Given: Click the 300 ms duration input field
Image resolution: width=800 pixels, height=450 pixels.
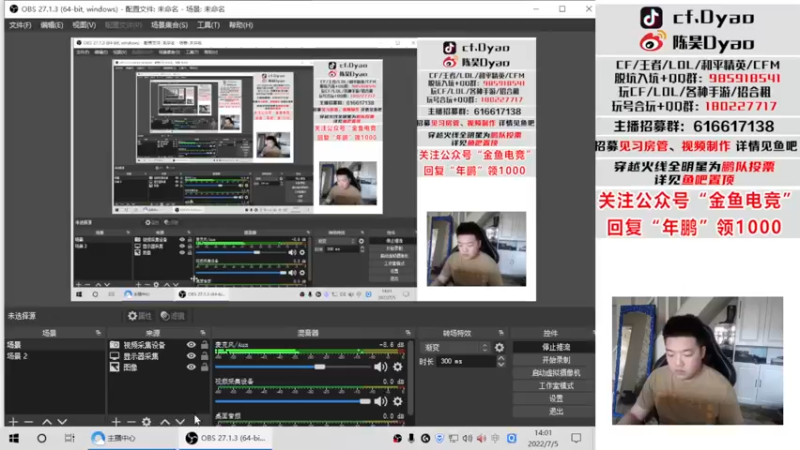Looking at the screenshot, I should click(x=466, y=361).
